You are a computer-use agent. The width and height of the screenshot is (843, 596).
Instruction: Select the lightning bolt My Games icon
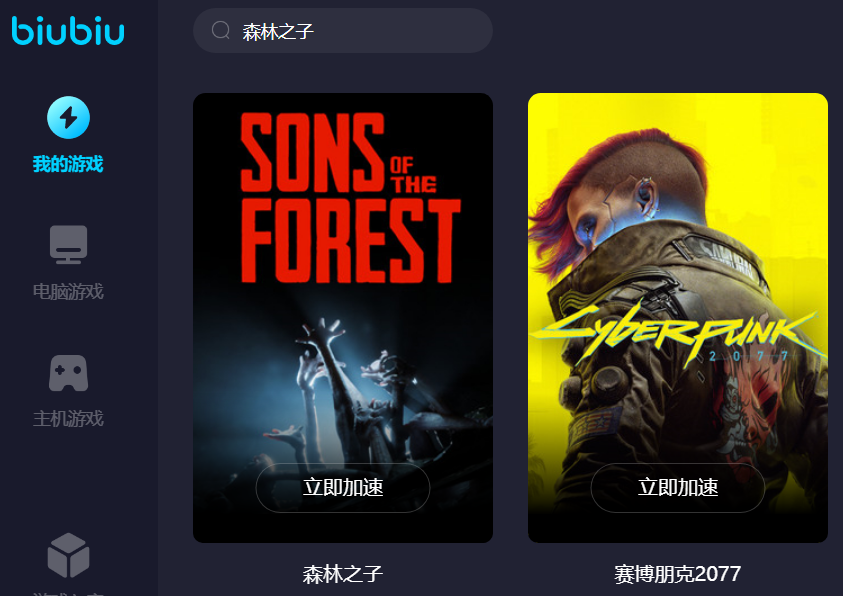tap(68, 117)
